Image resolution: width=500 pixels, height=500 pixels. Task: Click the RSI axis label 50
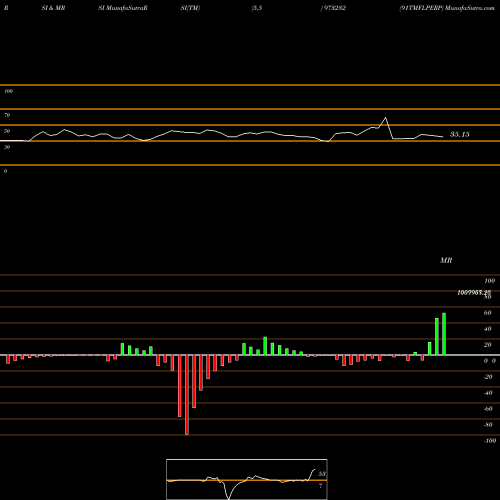tap(7, 131)
